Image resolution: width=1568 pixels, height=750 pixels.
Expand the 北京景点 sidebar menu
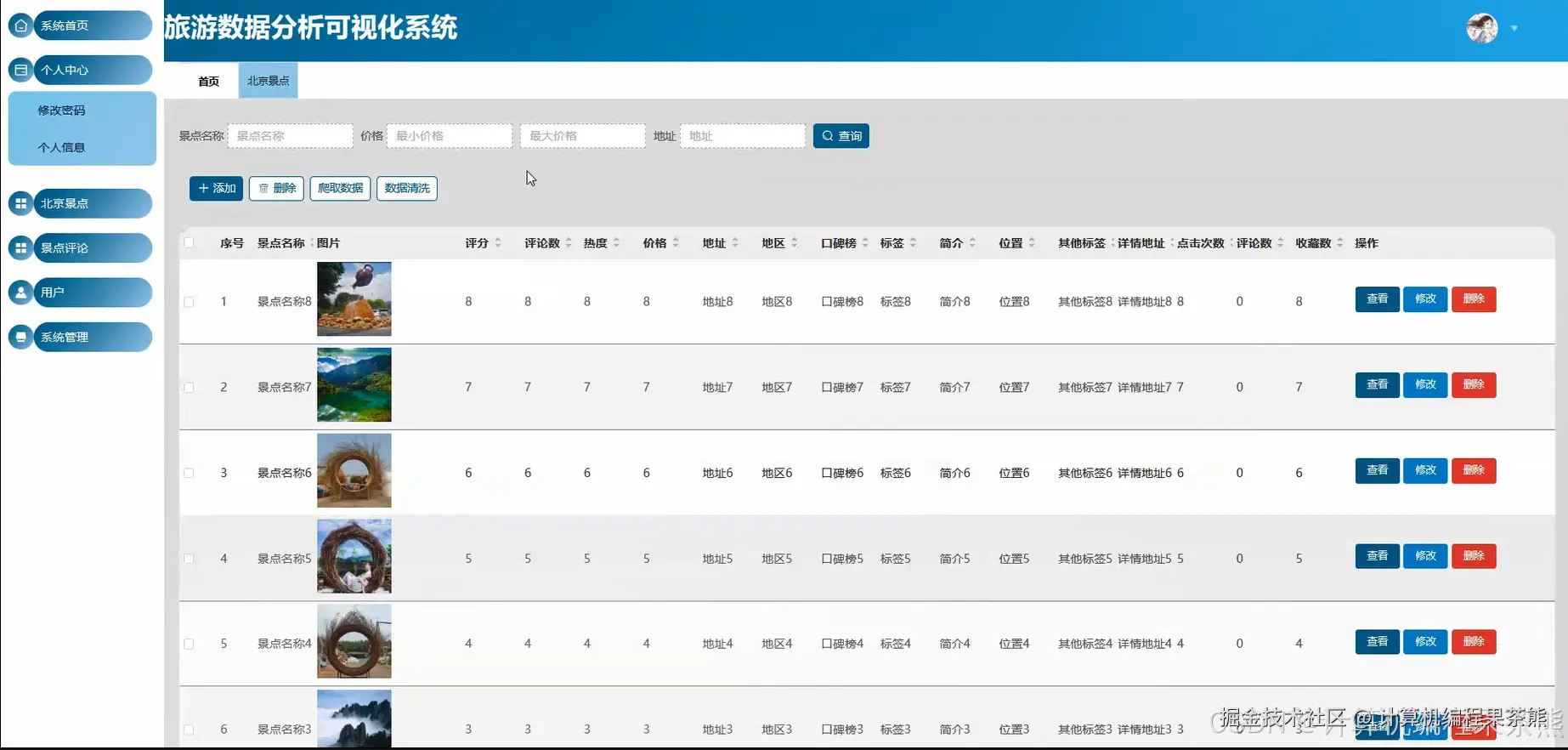pos(92,203)
